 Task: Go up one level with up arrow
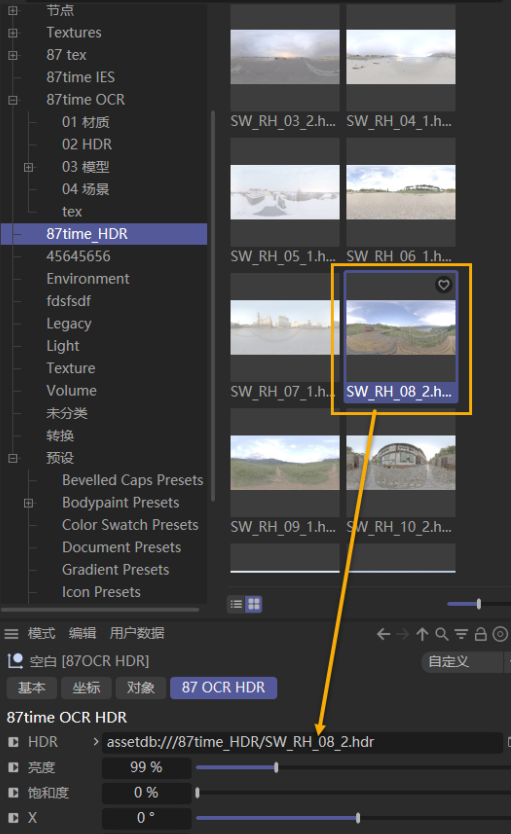(x=422, y=634)
